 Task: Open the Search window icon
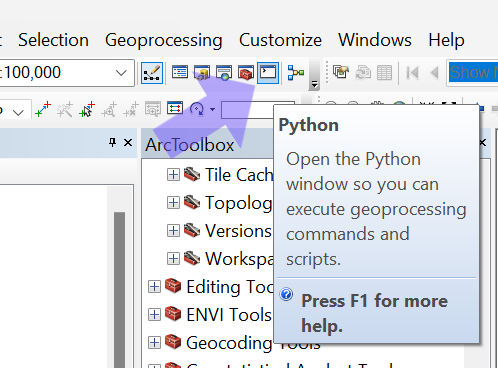224,72
